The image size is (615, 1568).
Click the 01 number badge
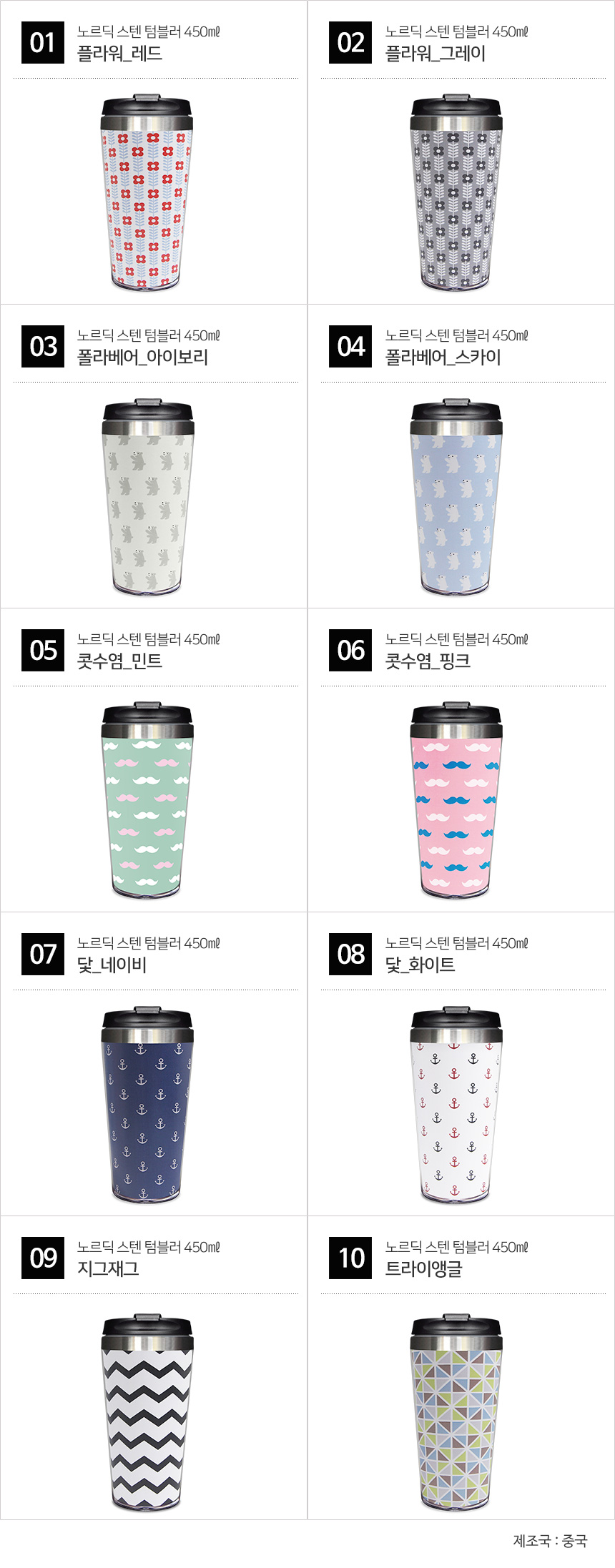(x=43, y=42)
